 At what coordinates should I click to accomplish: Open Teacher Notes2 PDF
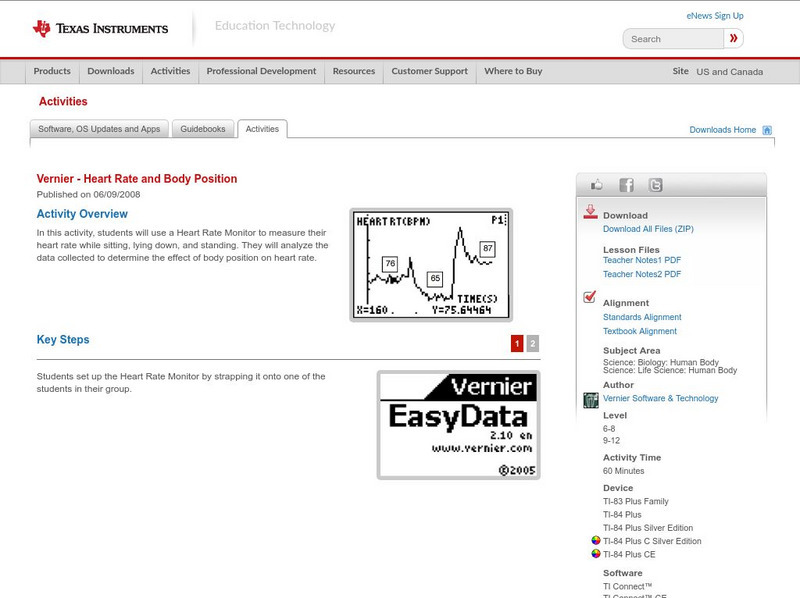pos(642,275)
